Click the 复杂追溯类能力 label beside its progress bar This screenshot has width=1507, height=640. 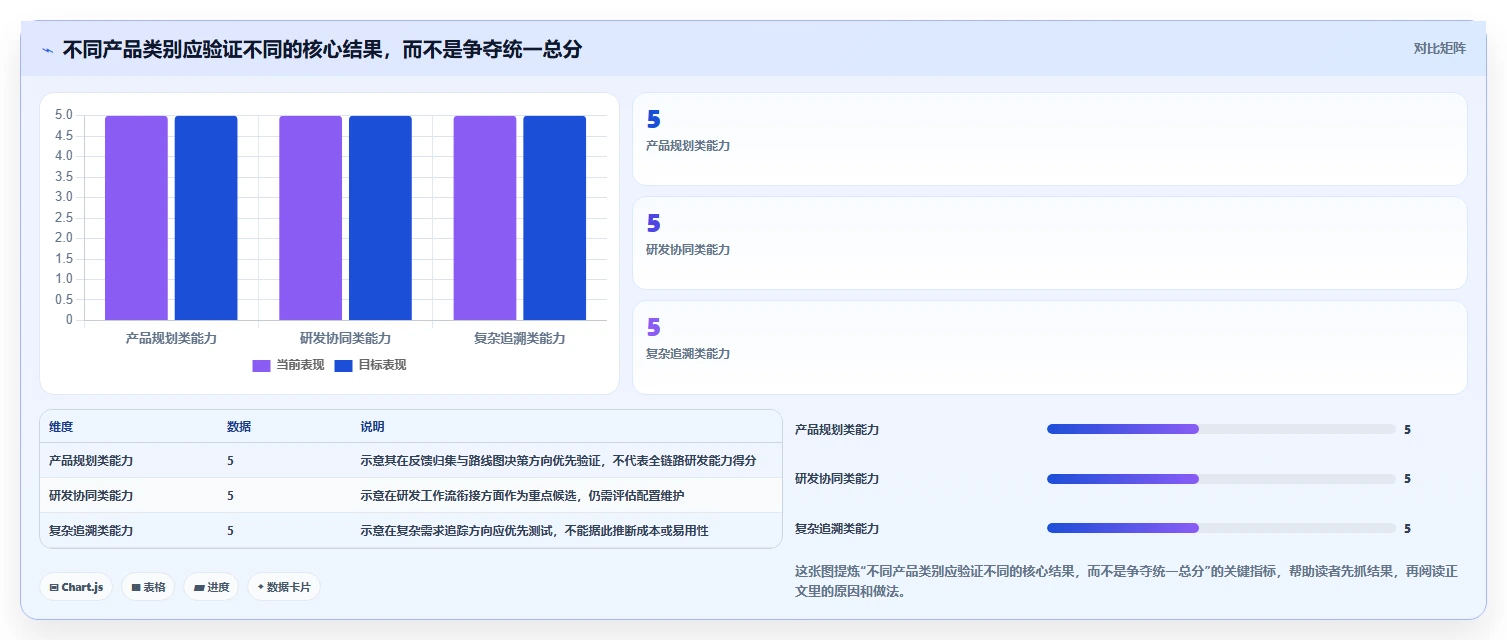(837, 529)
